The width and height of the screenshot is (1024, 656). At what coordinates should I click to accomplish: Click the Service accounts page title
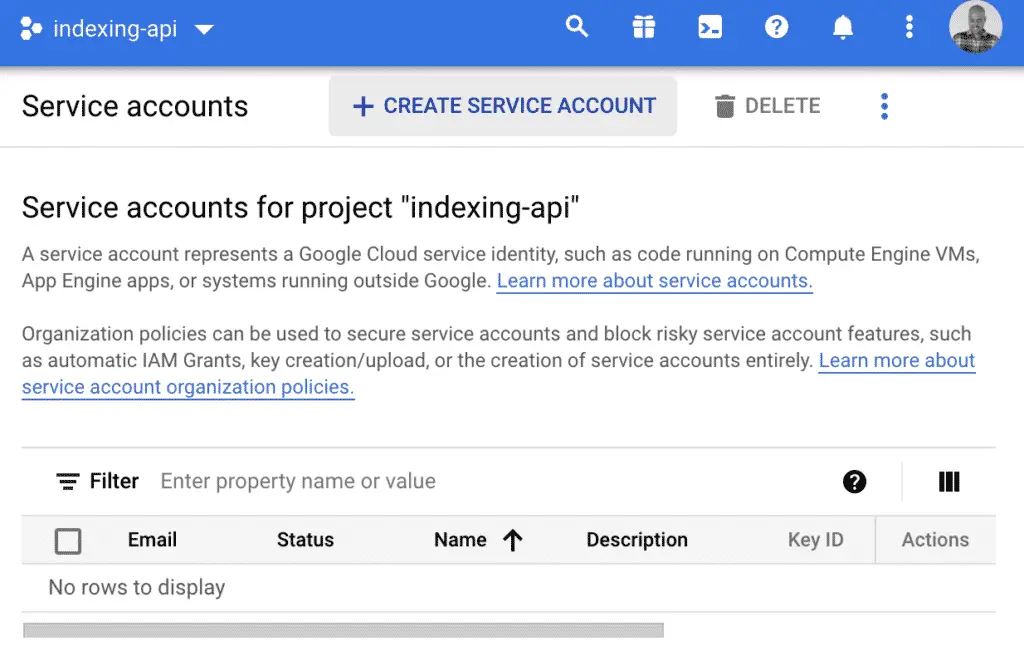click(x=135, y=106)
